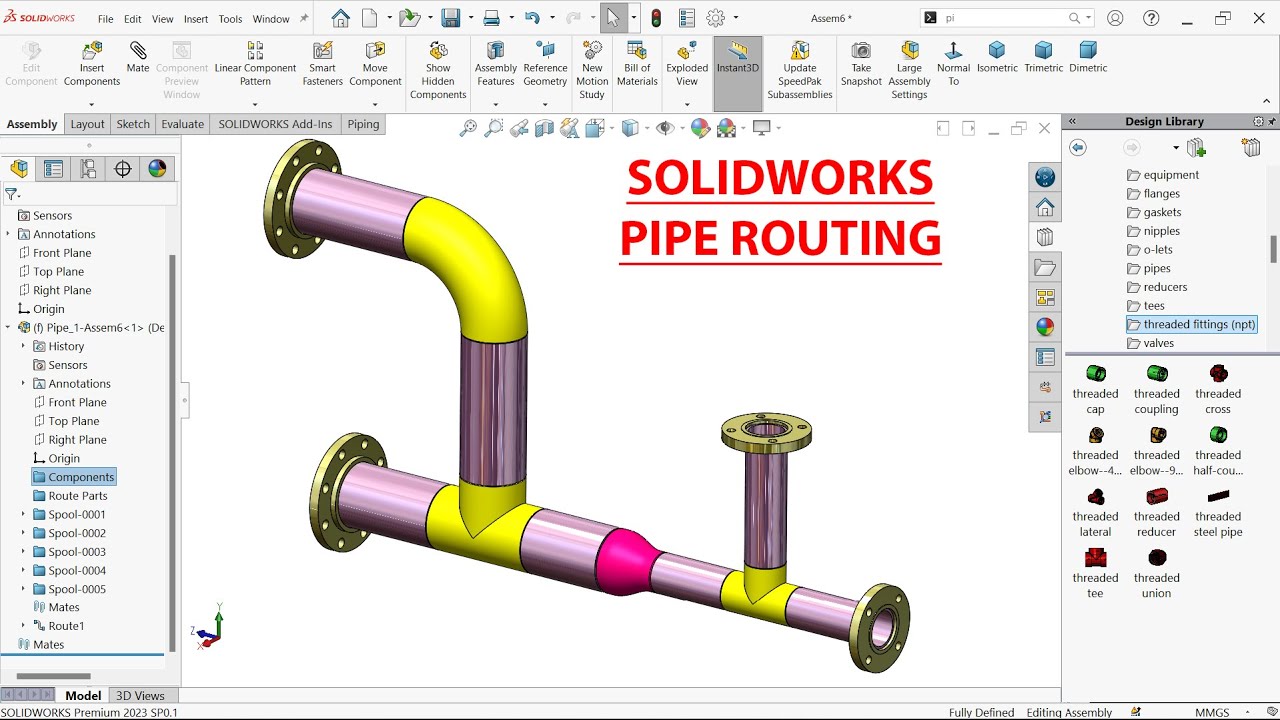1280x720 pixels.
Task: Select Components folder in tree
Action: coord(74,477)
